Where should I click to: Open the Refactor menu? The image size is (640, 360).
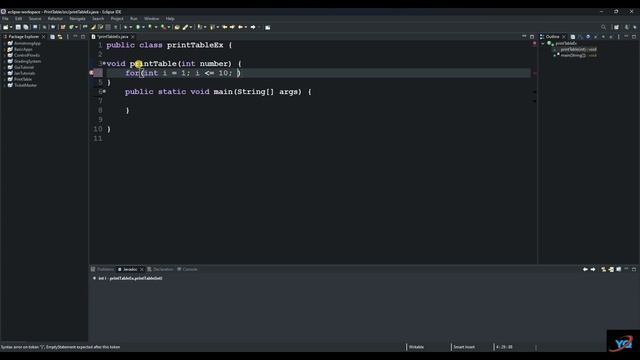click(x=55, y=19)
